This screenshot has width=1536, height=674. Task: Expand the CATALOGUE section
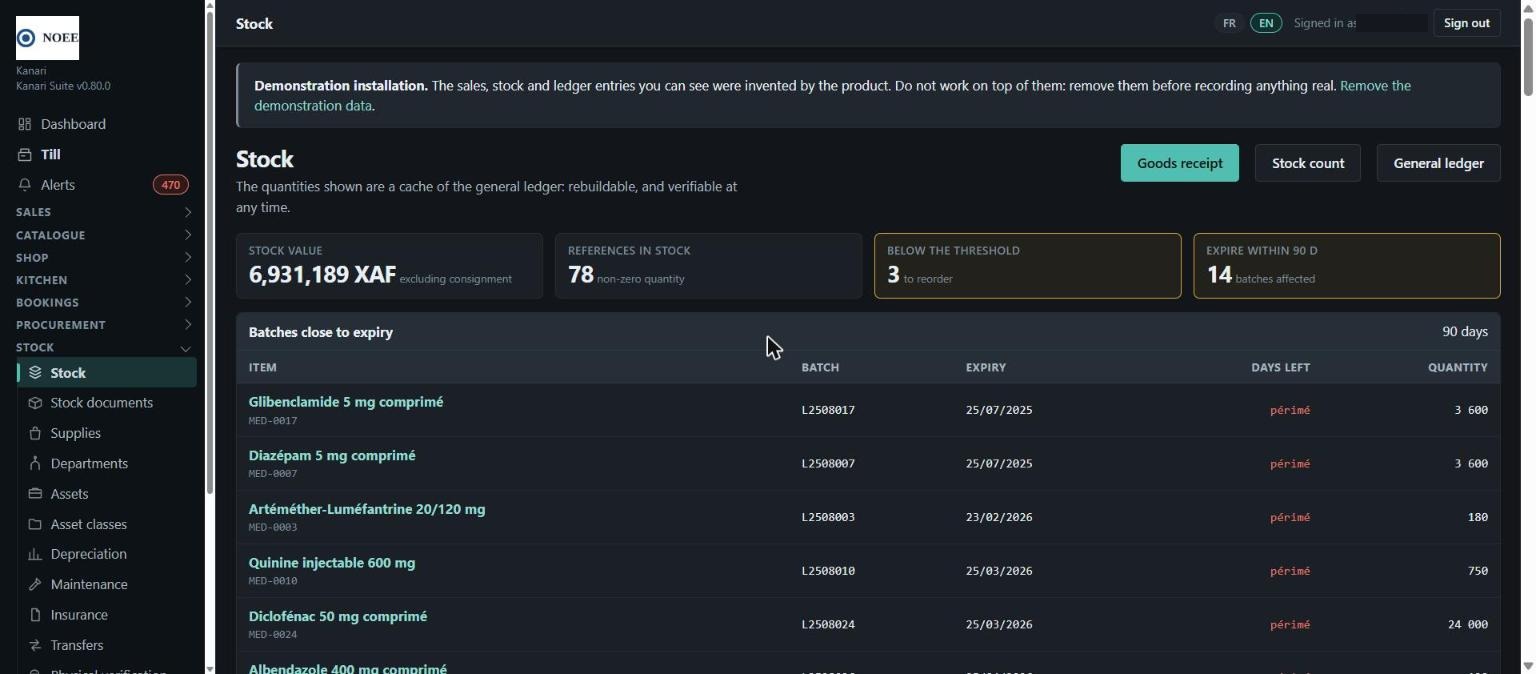click(105, 235)
